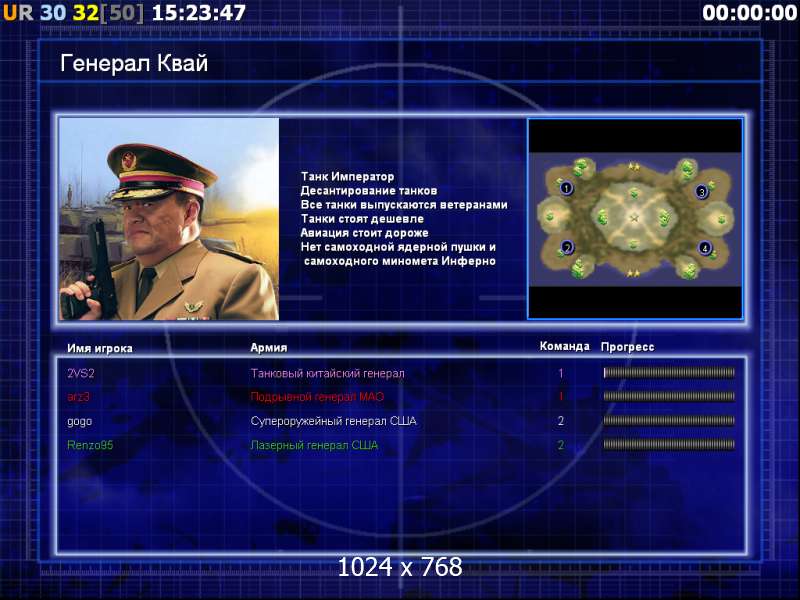Click start position 2 marker on minimap
This screenshot has width=800, height=600.
pyautogui.click(x=567, y=248)
